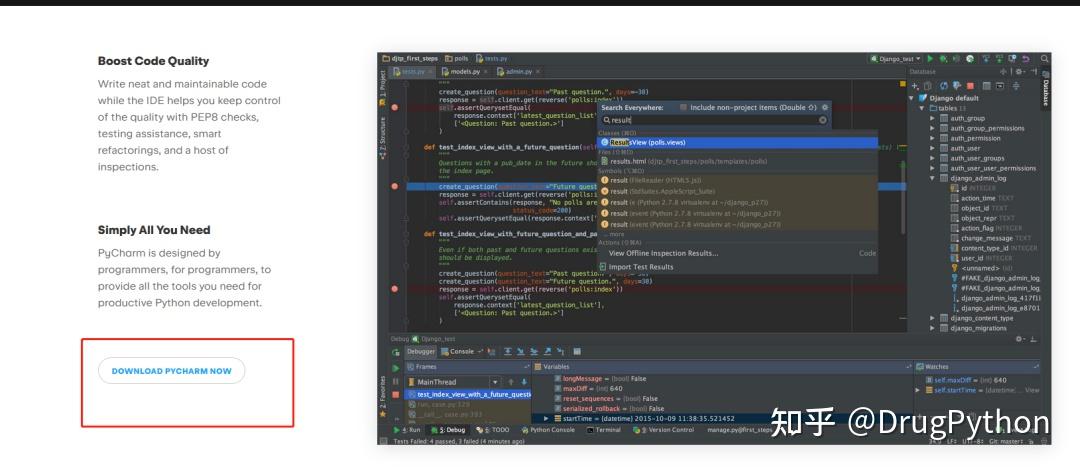The height and width of the screenshot is (472, 1080).
Task: Open the polls breadcrumb folder
Action: point(457,59)
